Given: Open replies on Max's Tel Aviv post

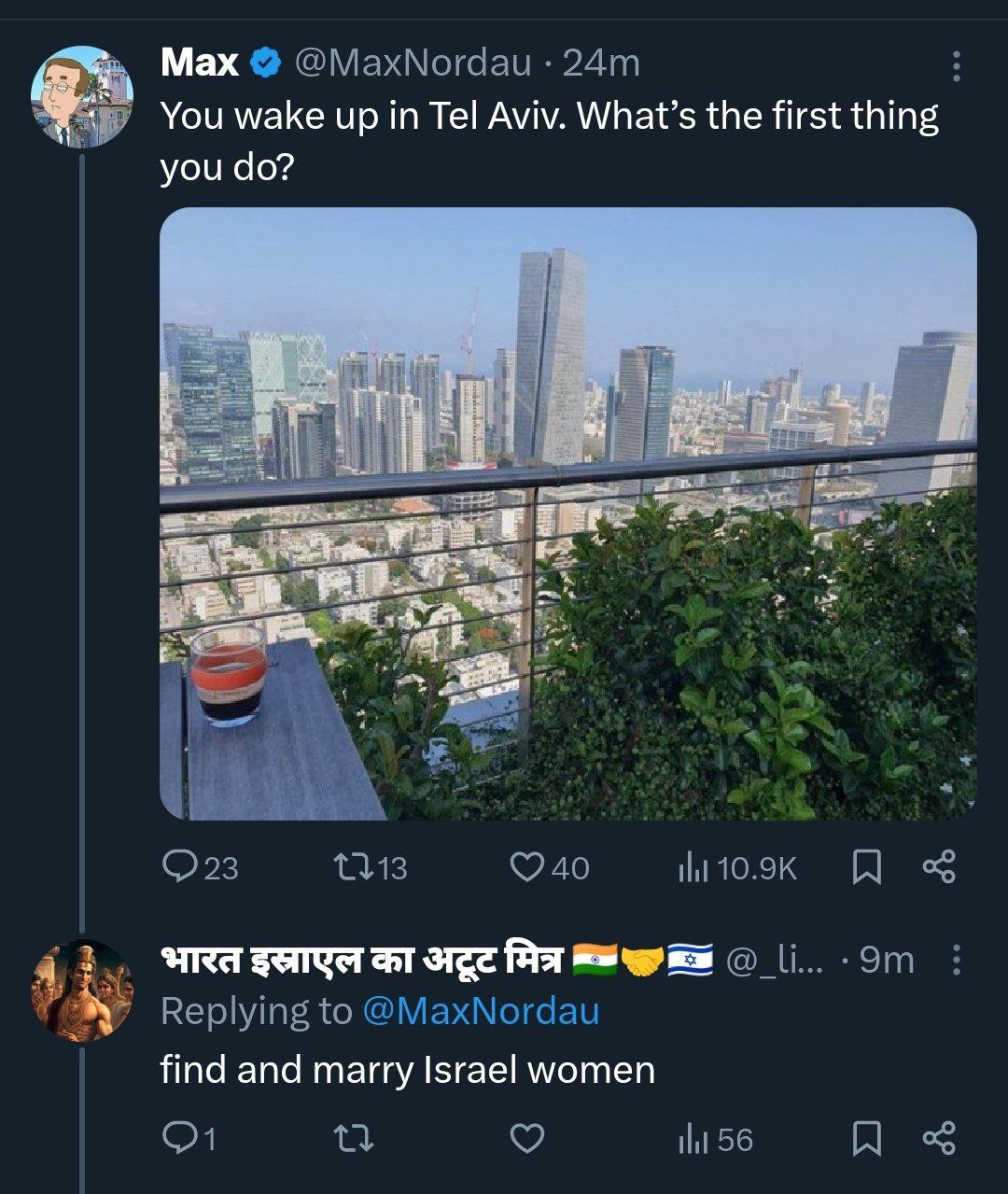Looking at the screenshot, I should coord(178,867).
